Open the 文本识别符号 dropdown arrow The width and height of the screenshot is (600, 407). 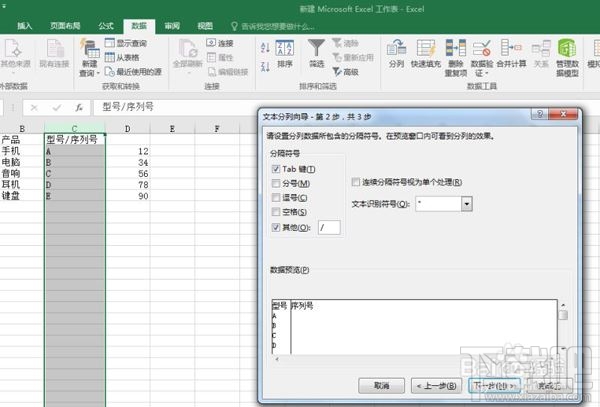pos(467,204)
